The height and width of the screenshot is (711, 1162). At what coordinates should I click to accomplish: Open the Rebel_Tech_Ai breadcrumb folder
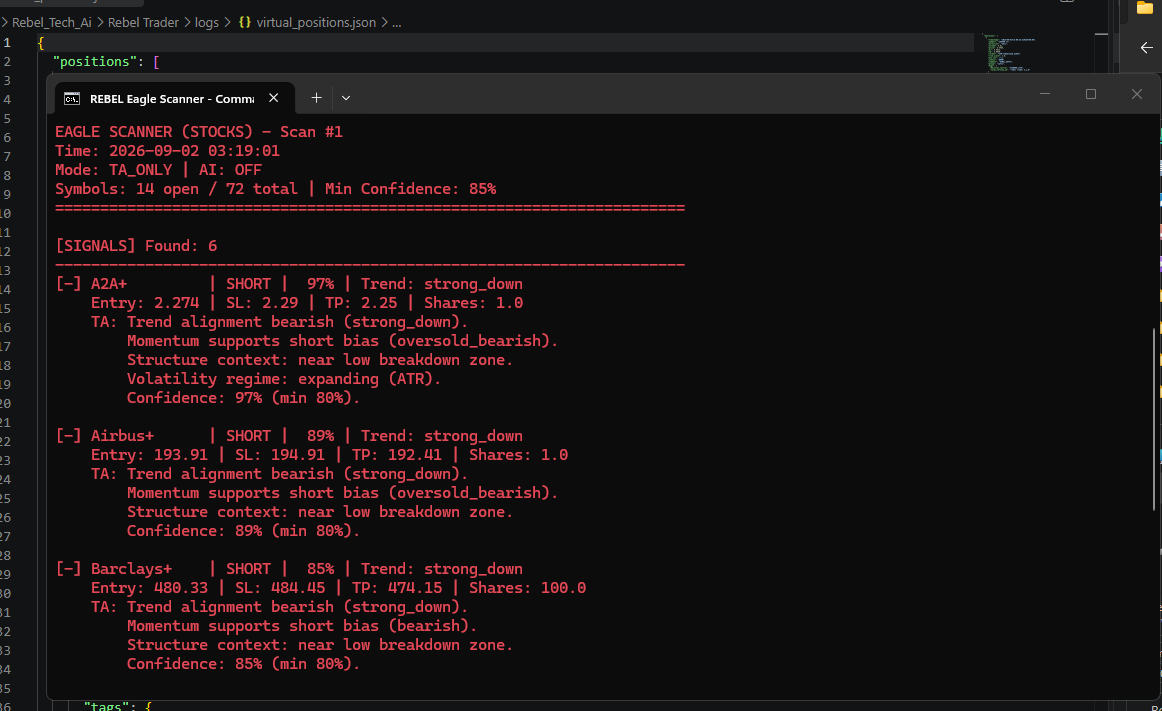pos(52,22)
